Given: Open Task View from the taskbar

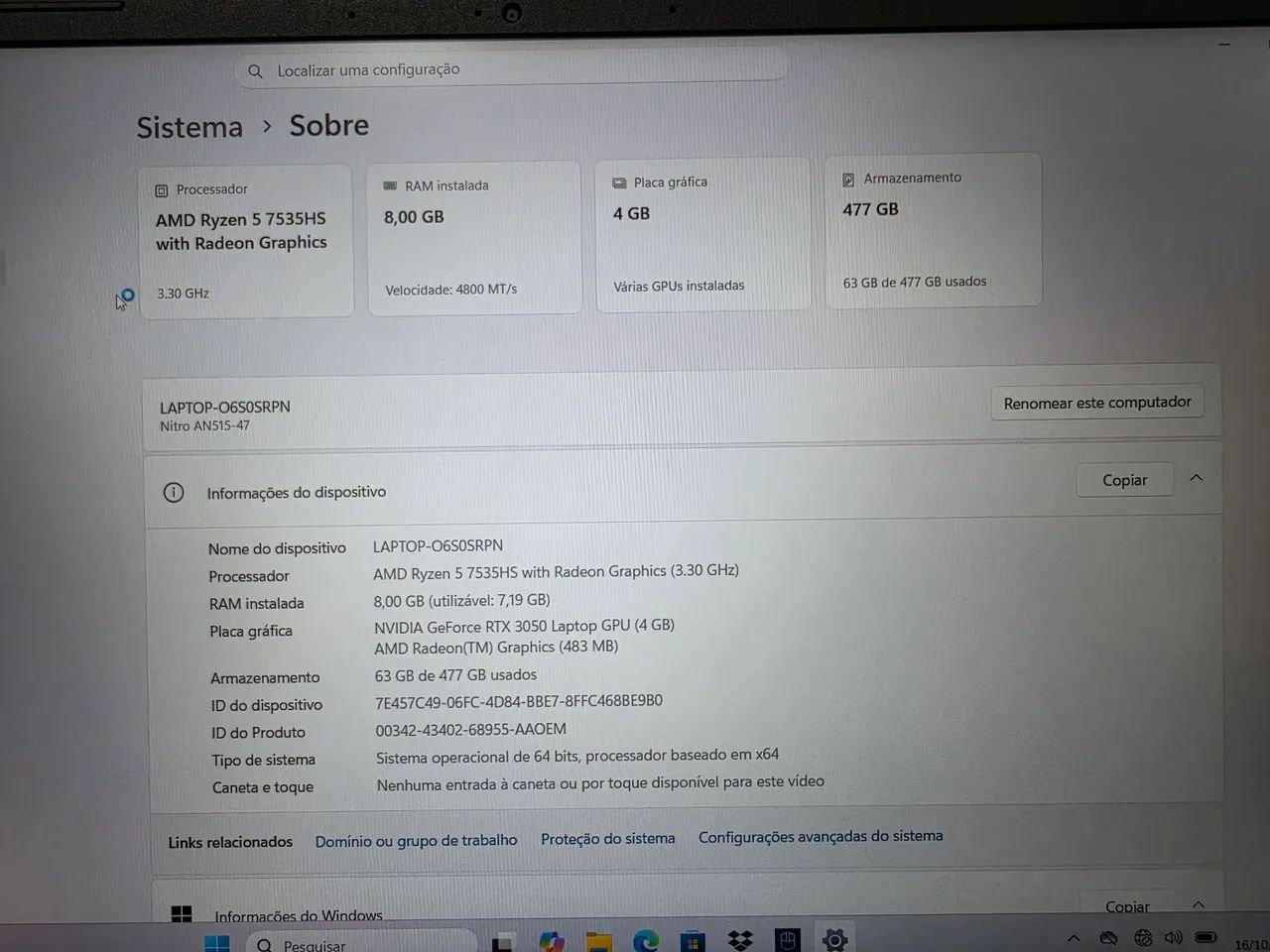Looking at the screenshot, I should pos(504,942).
